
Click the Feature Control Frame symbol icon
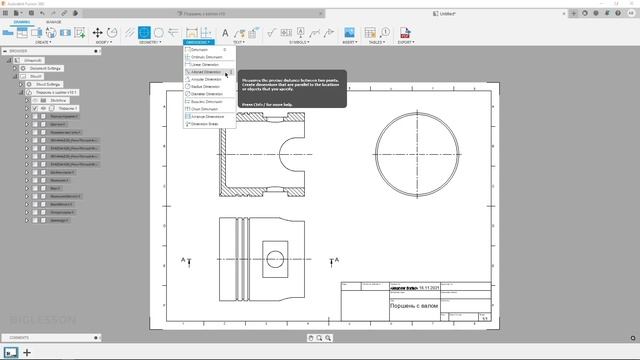[x=286, y=33]
